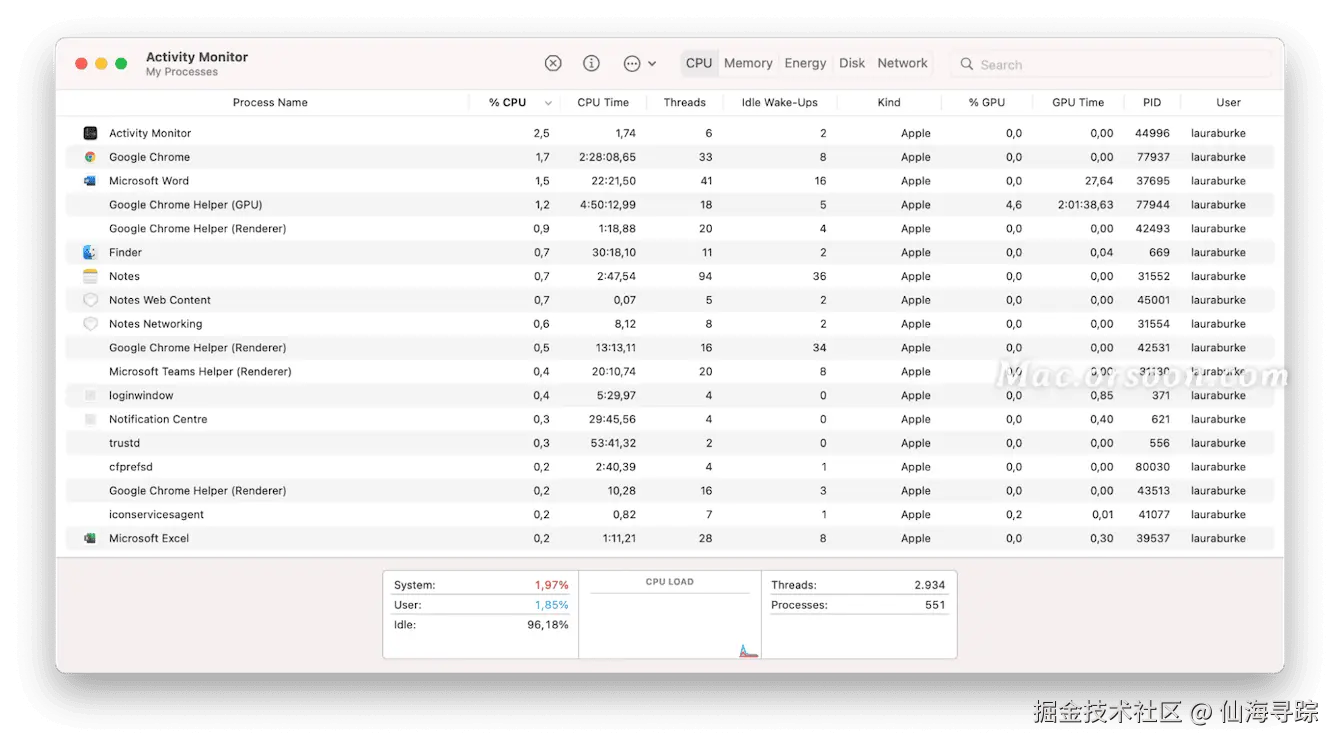This screenshot has height=747, width=1340.
Task: Click the Processes total 551
Action: 935,605
